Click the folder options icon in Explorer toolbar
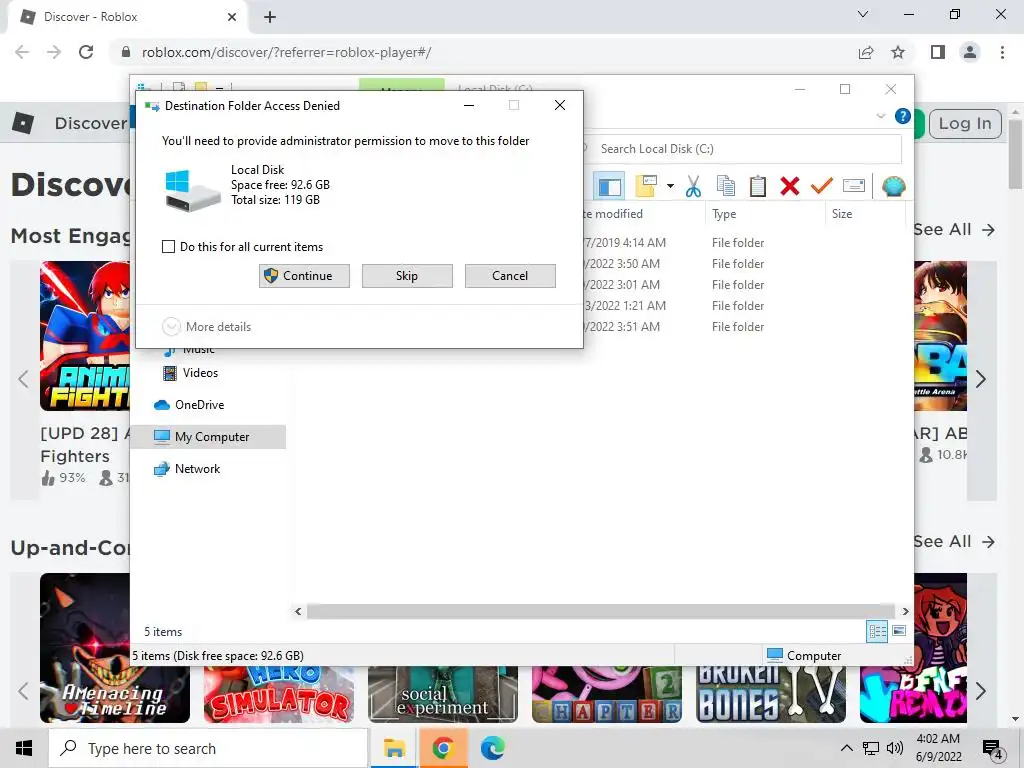This screenshot has height=768, width=1024. pos(647,186)
